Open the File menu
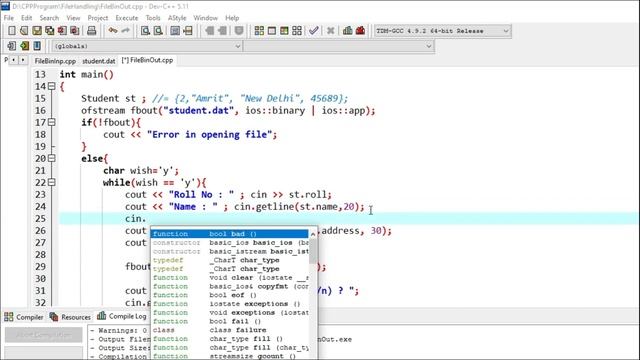Image resolution: width=640 pixels, height=360 pixels. click(9, 18)
